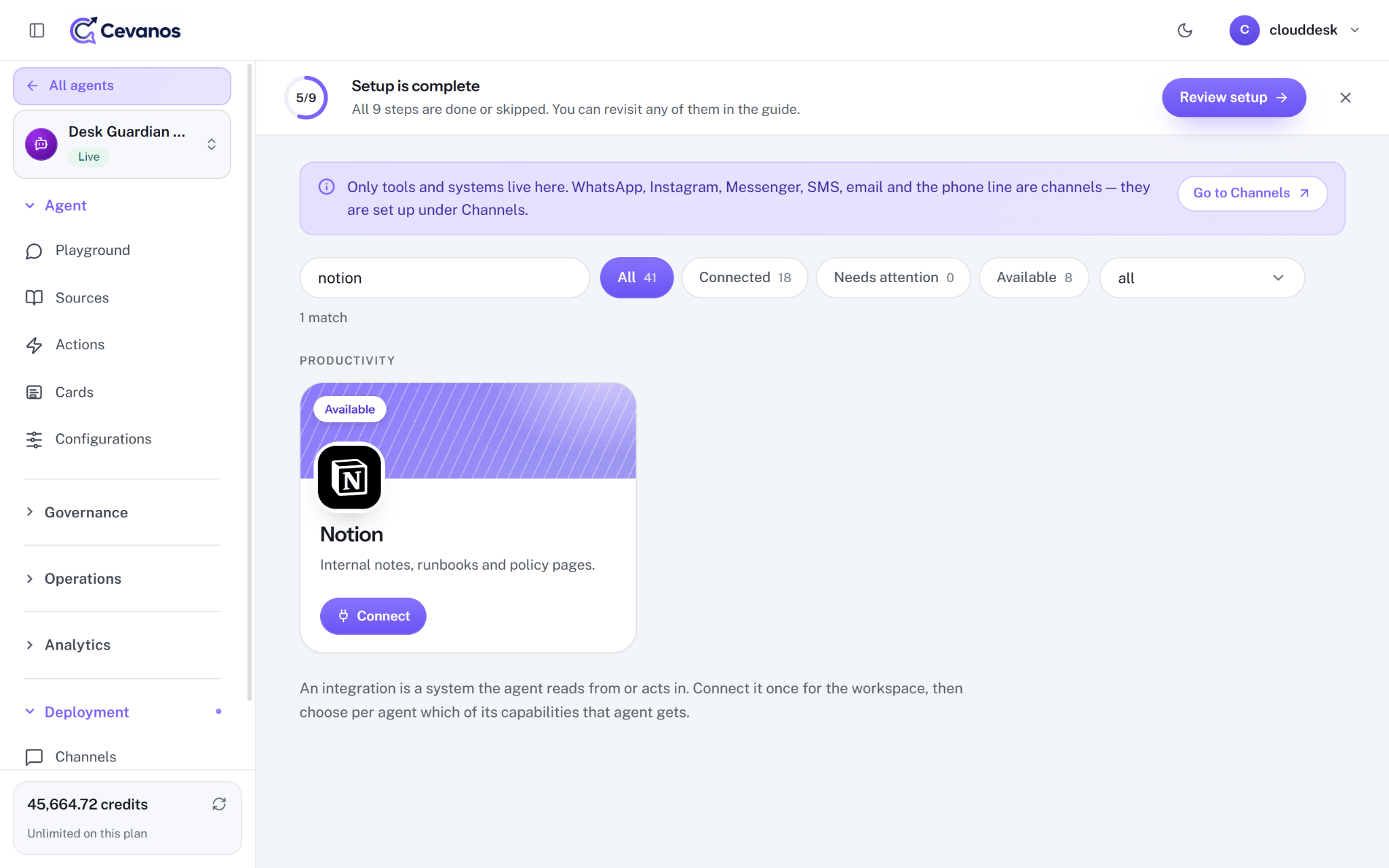Go to Channels link
Viewport: 1389px width, 868px height.
1252,193
